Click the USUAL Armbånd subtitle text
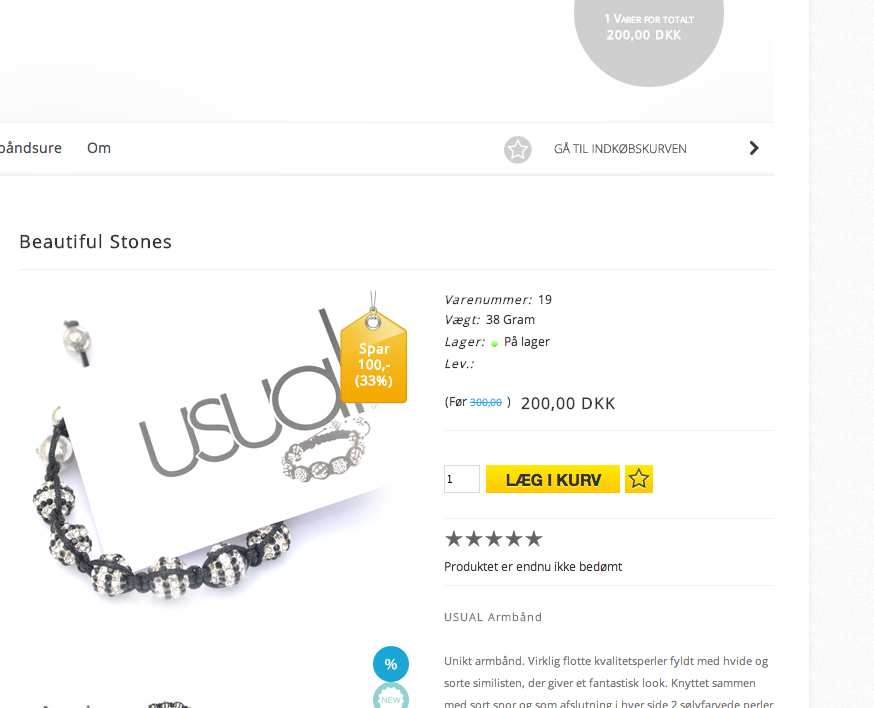The height and width of the screenshot is (708, 874). [x=493, y=617]
